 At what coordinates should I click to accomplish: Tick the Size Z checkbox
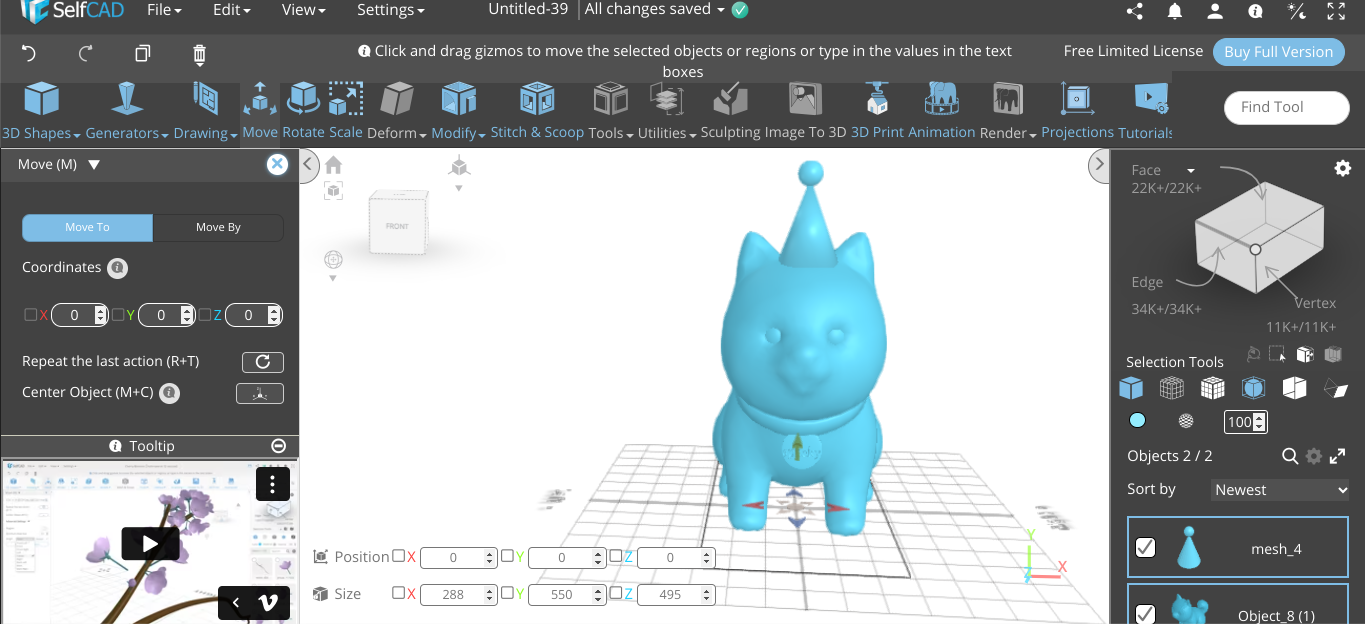click(x=615, y=593)
